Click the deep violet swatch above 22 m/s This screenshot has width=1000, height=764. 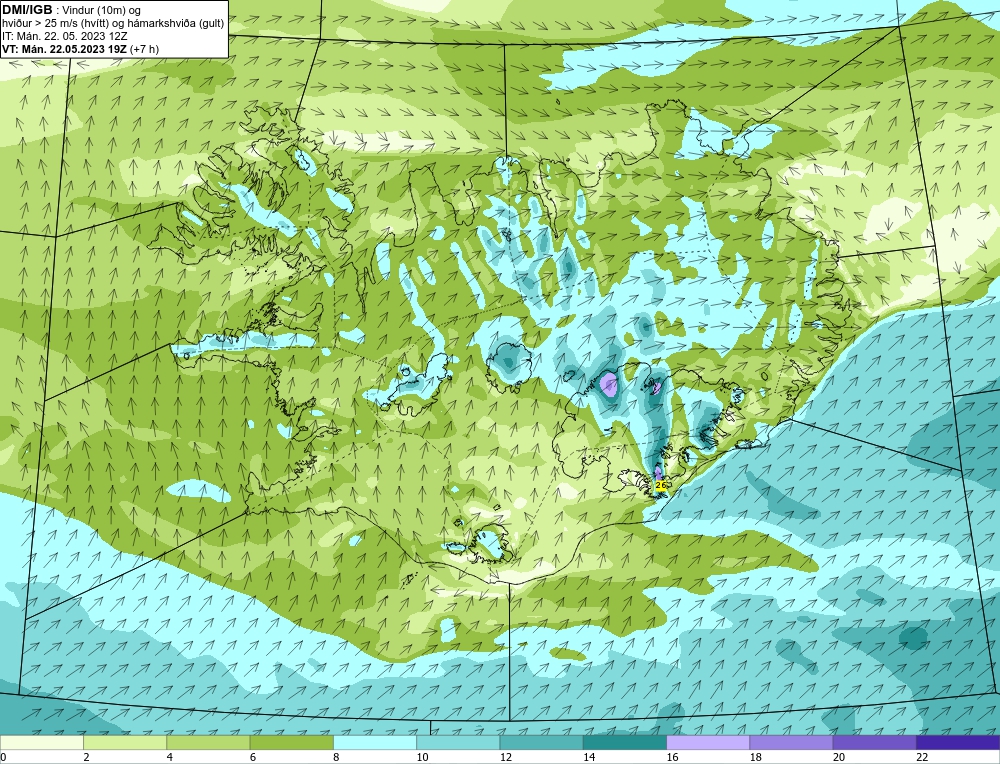(957, 743)
